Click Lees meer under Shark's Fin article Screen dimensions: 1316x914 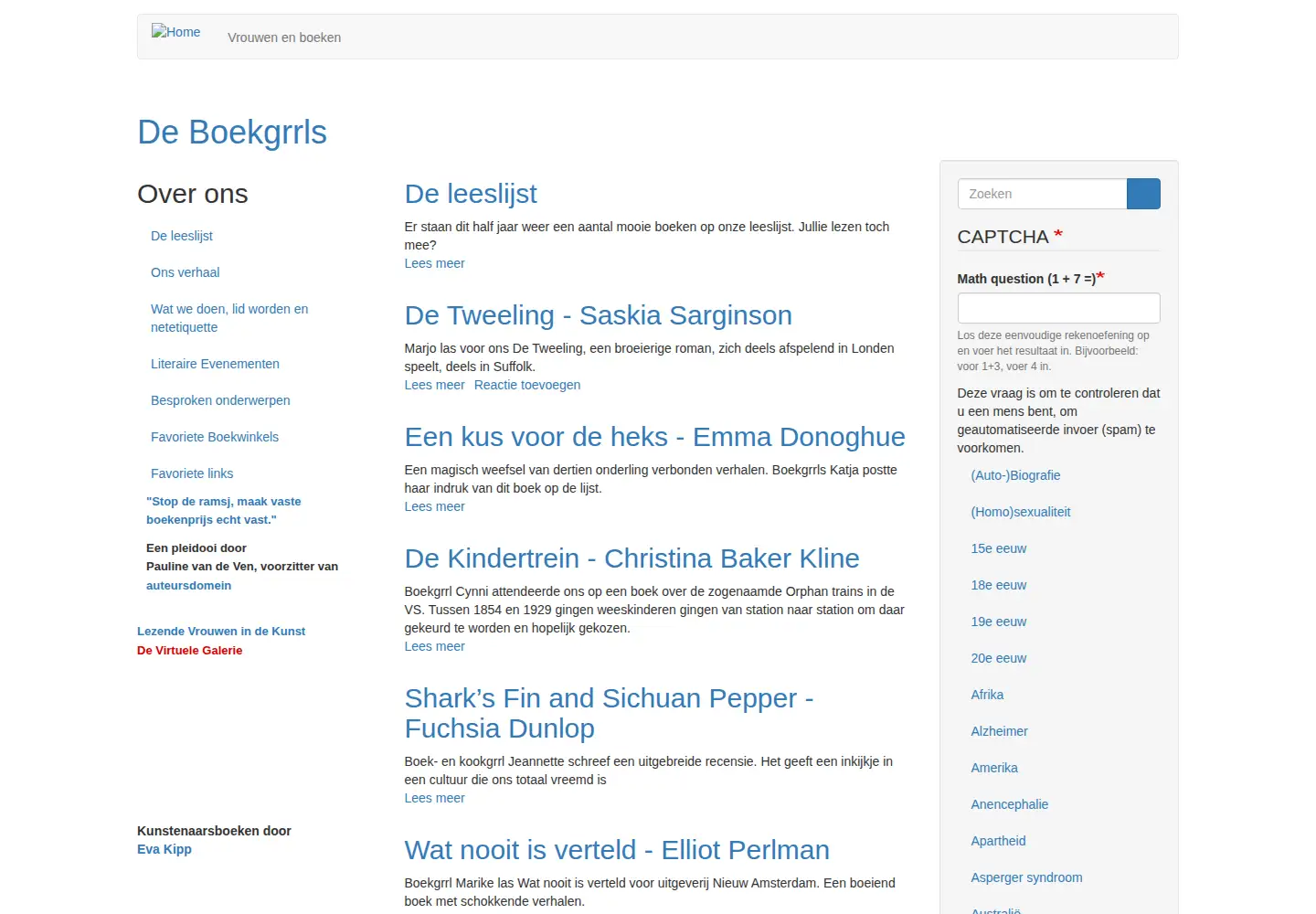435,798
